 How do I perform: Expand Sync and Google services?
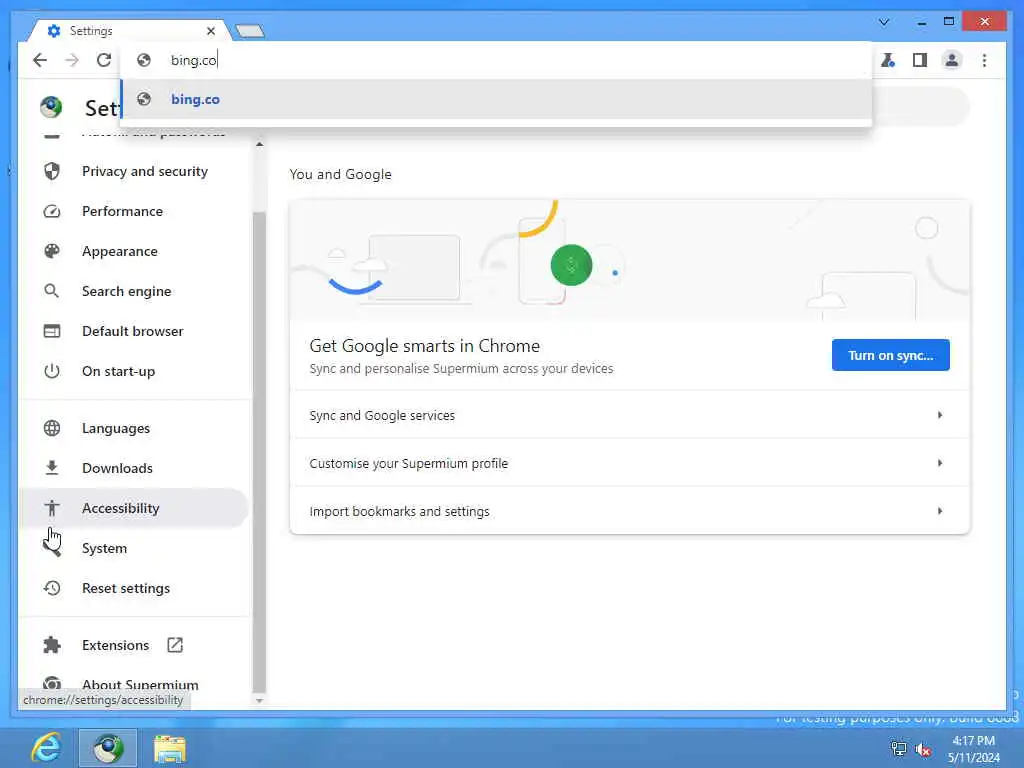(x=630, y=415)
